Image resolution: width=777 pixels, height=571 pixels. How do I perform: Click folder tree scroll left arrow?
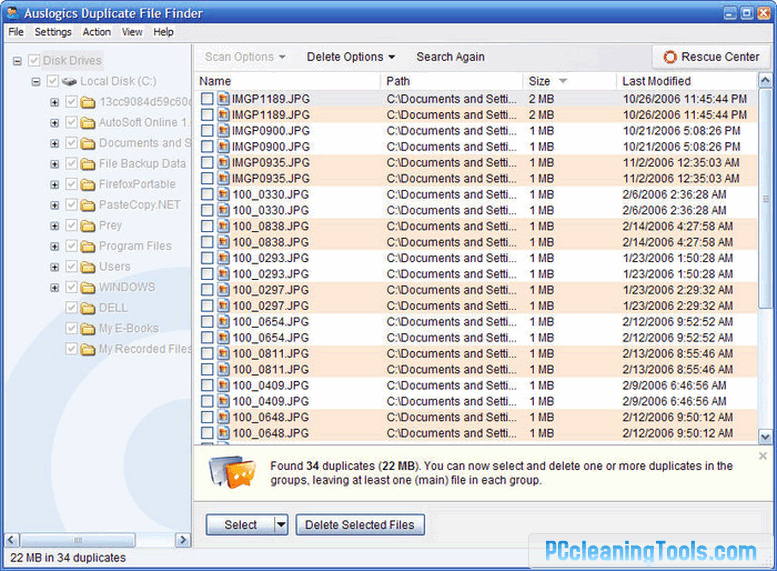coord(12,540)
